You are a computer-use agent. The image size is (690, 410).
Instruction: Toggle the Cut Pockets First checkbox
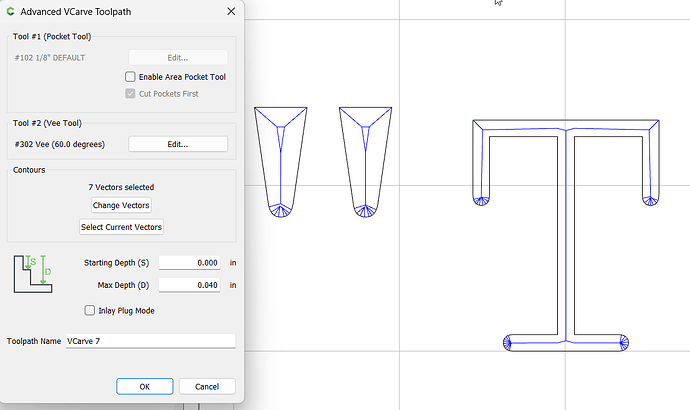(131, 94)
